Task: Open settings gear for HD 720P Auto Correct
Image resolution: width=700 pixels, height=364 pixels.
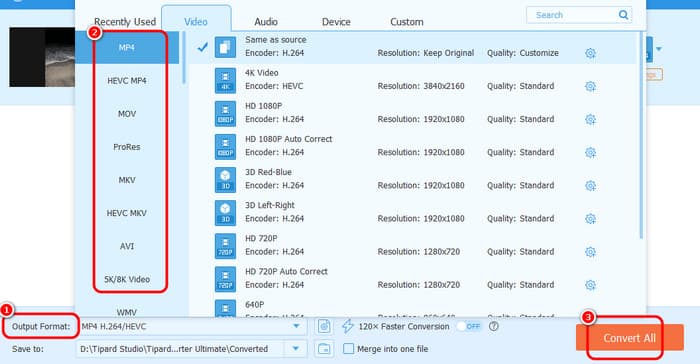Action: pyautogui.click(x=590, y=285)
